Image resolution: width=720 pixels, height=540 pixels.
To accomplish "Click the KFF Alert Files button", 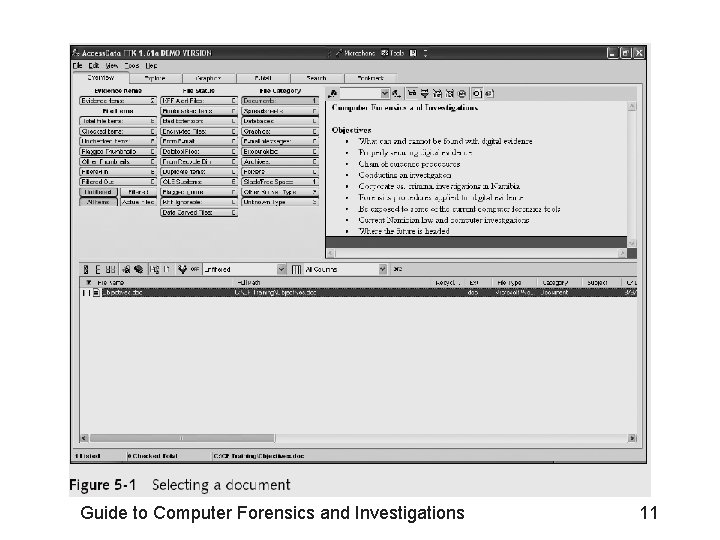I will (199, 101).
